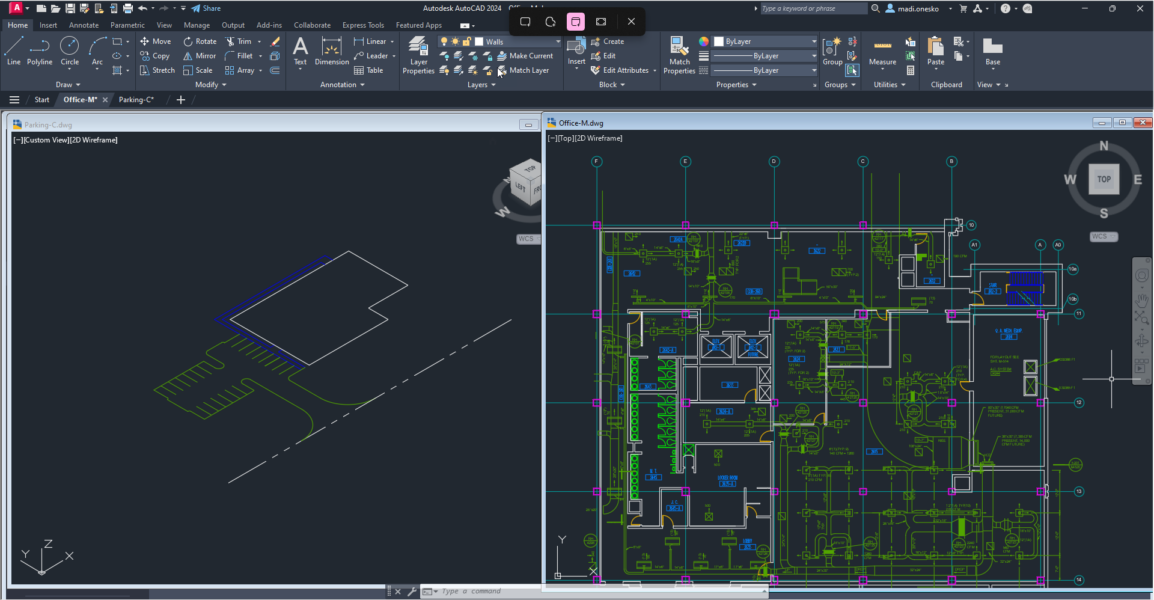The width and height of the screenshot is (1154, 600).
Task: Choose the Array command
Action: tap(239, 71)
